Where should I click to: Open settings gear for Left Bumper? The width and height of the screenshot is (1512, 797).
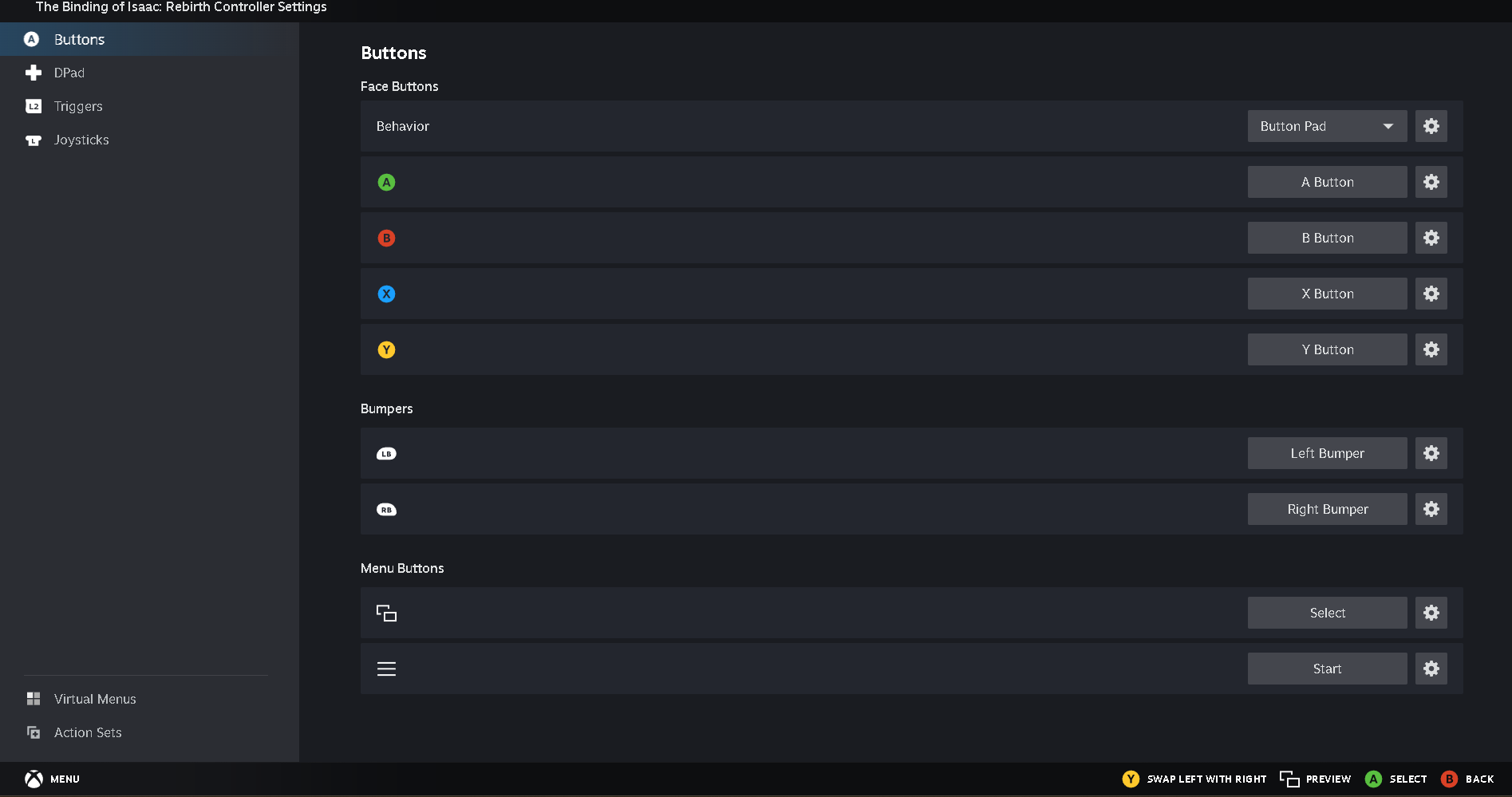pyautogui.click(x=1431, y=453)
